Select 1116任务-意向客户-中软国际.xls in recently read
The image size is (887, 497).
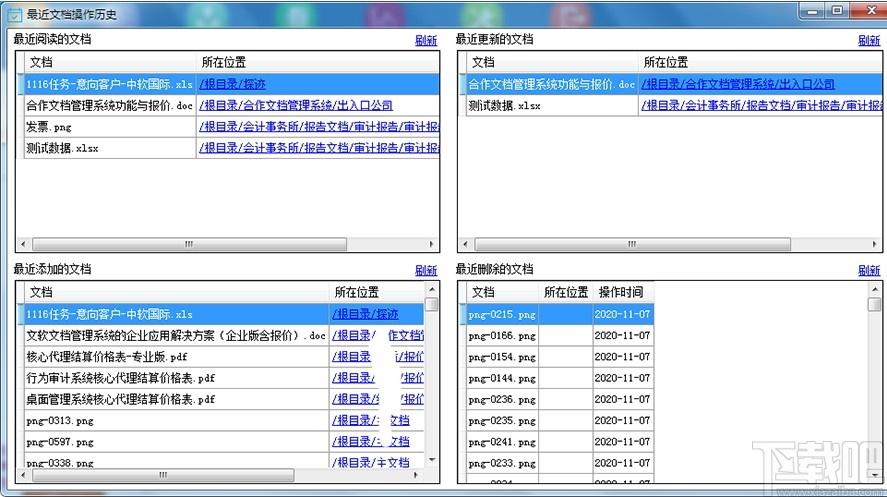(110, 84)
